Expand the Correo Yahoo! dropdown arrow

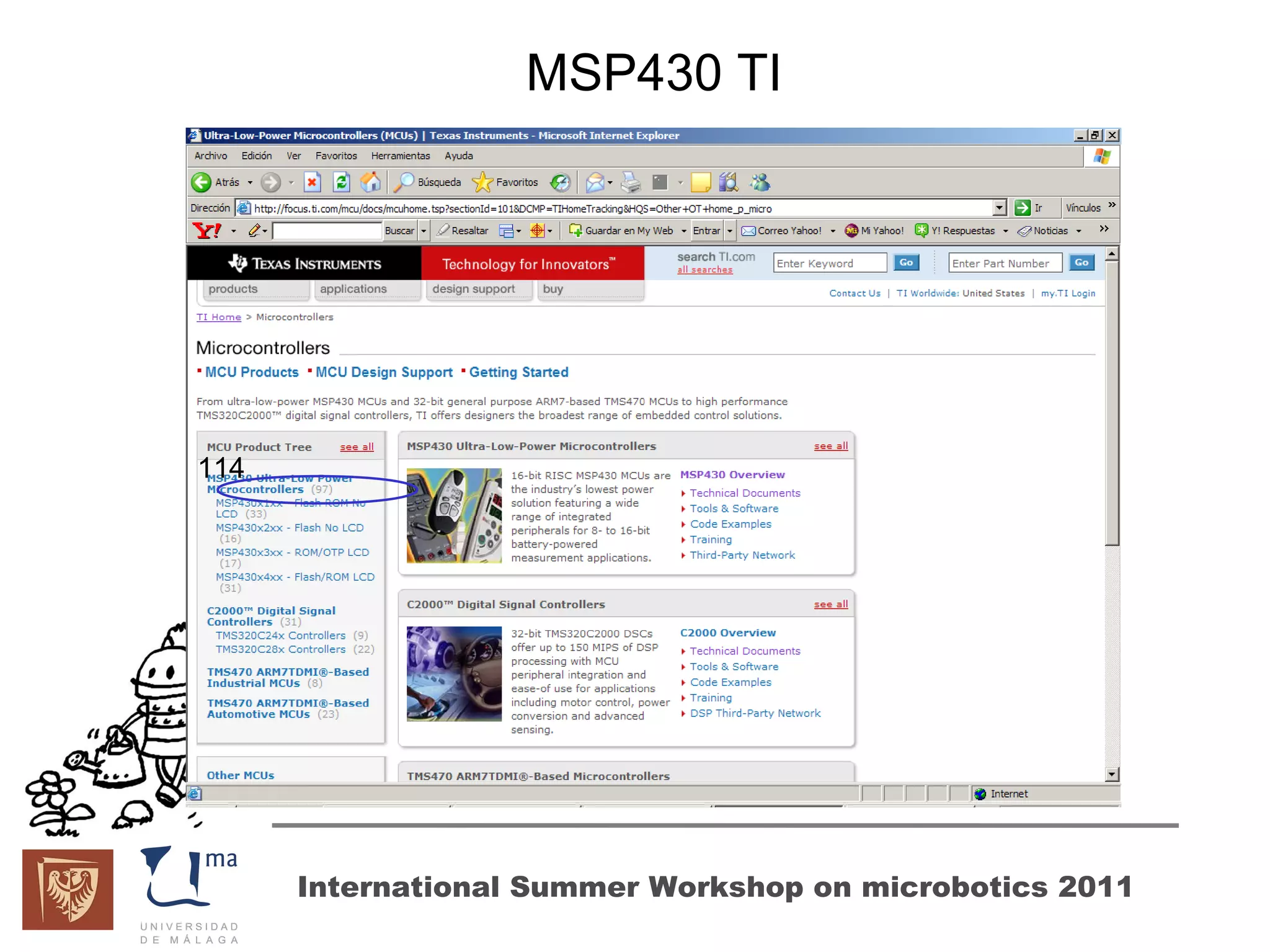[x=833, y=231]
